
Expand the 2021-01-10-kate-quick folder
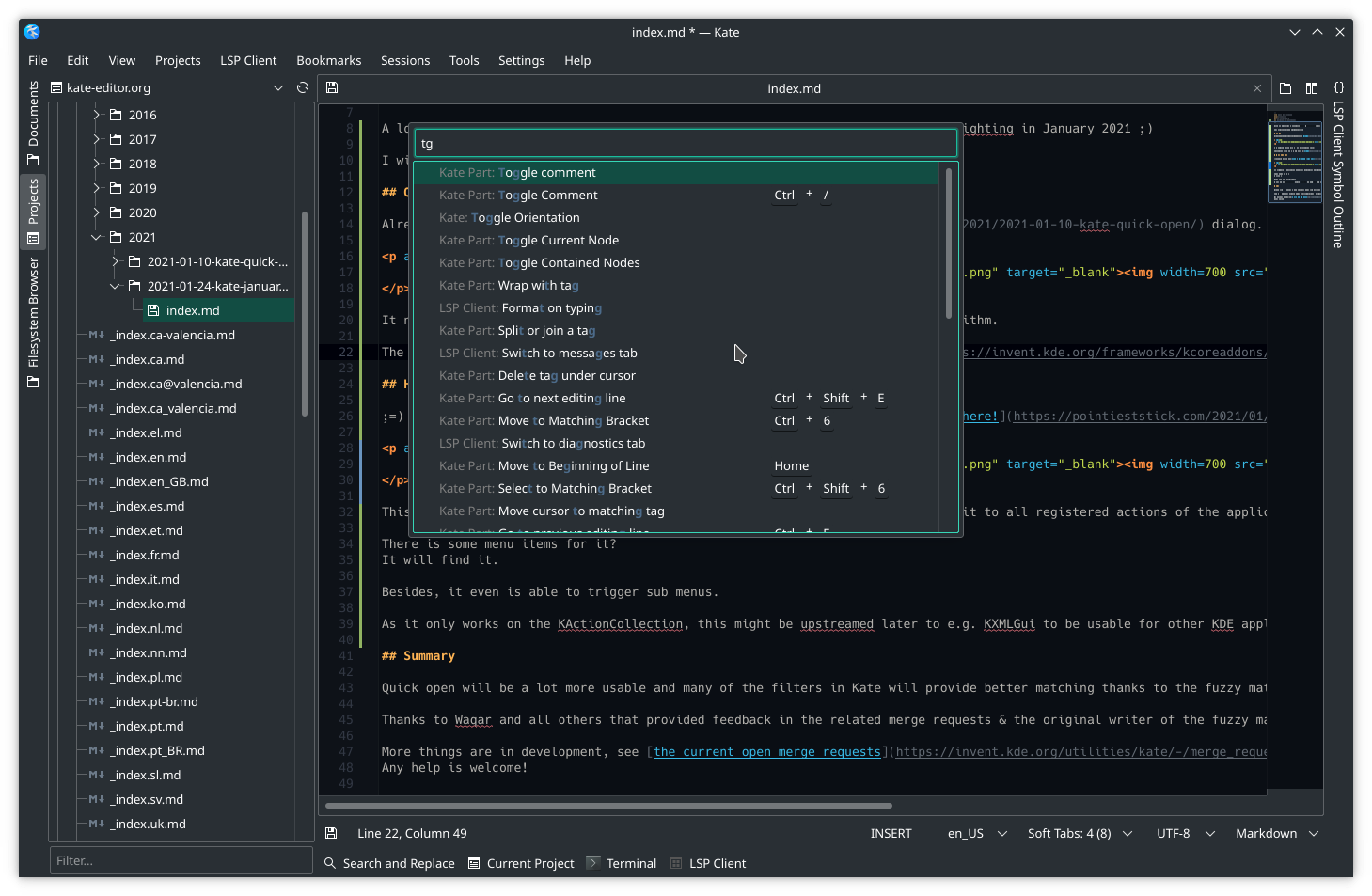pos(115,261)
